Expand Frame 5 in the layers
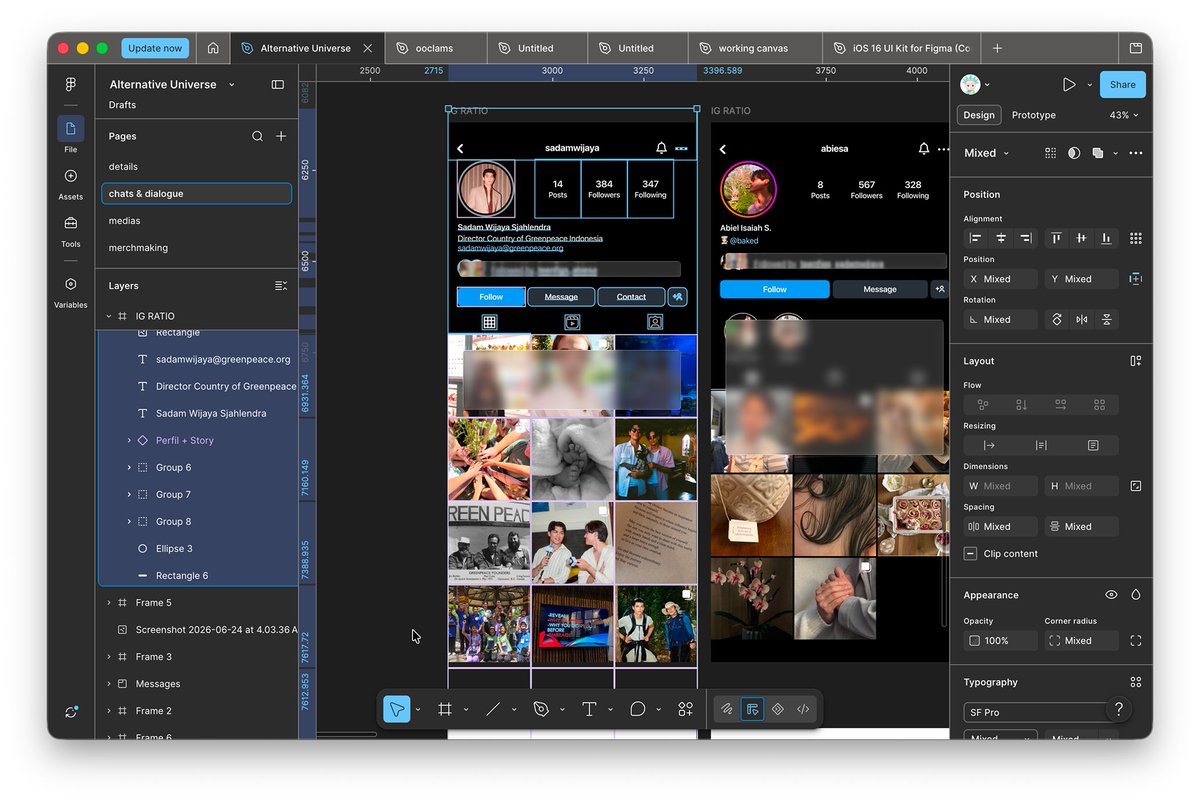Image resolution: width=1200 pixels, height=802 pixels. (109, 603)
